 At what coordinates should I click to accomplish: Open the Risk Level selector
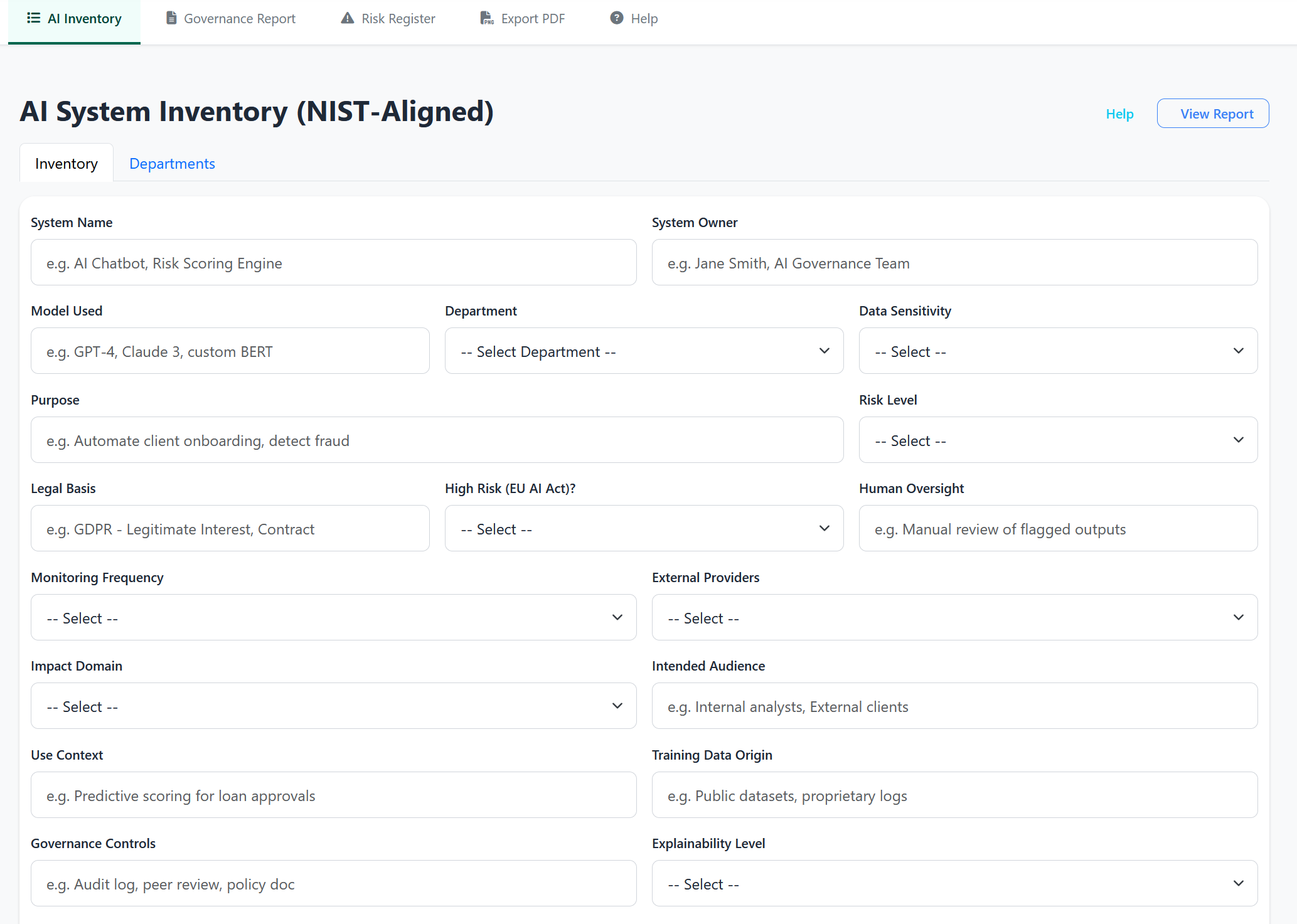(1058, 440)
